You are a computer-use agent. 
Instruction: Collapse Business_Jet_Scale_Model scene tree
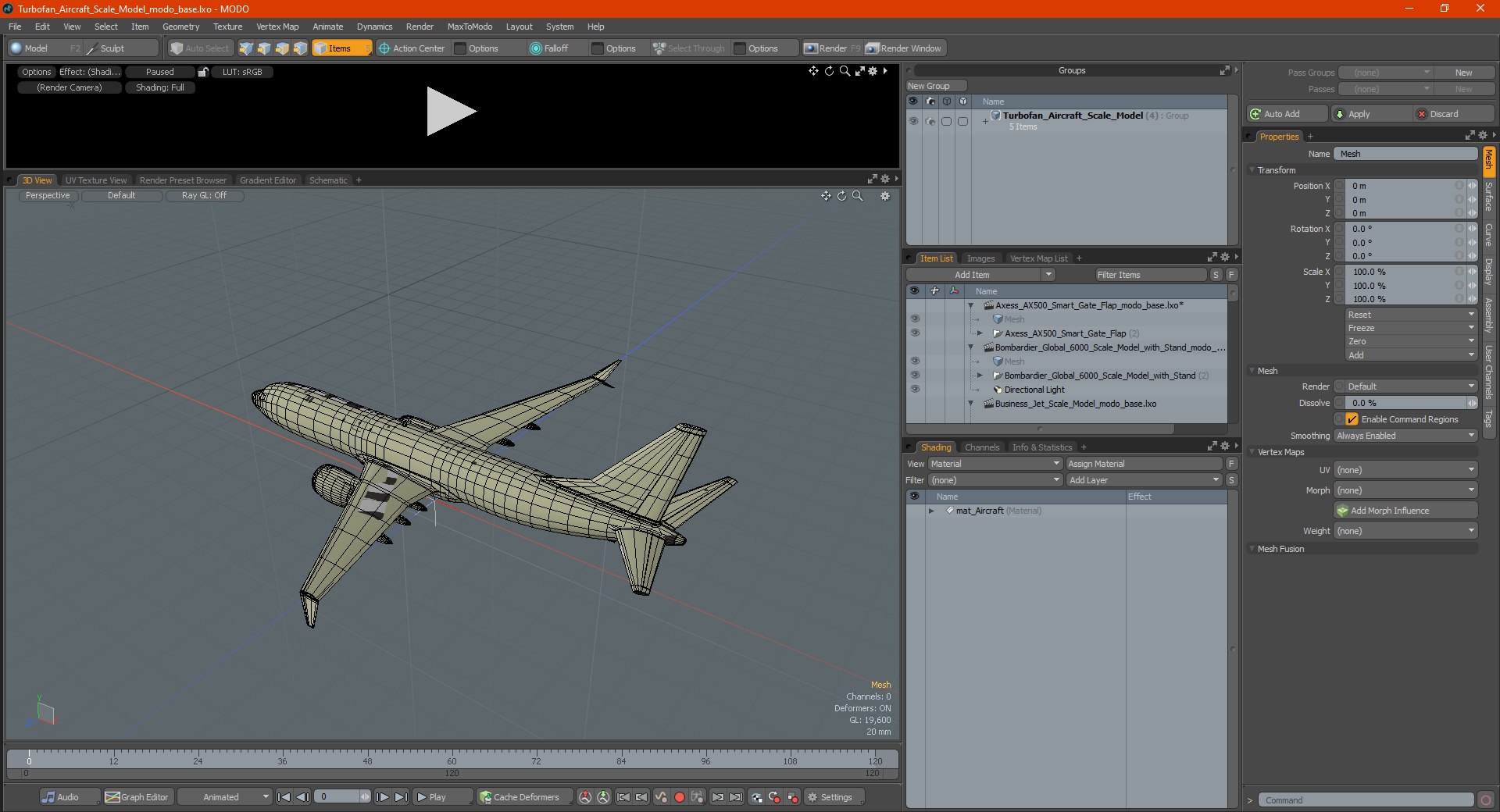[x=971, y=404]
